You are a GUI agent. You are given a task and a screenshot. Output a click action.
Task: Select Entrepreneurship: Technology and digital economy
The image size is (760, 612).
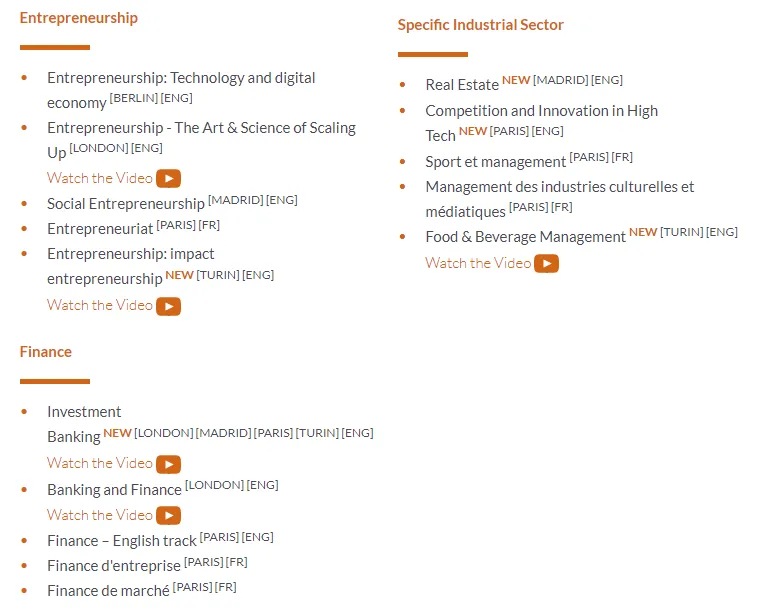180,78
